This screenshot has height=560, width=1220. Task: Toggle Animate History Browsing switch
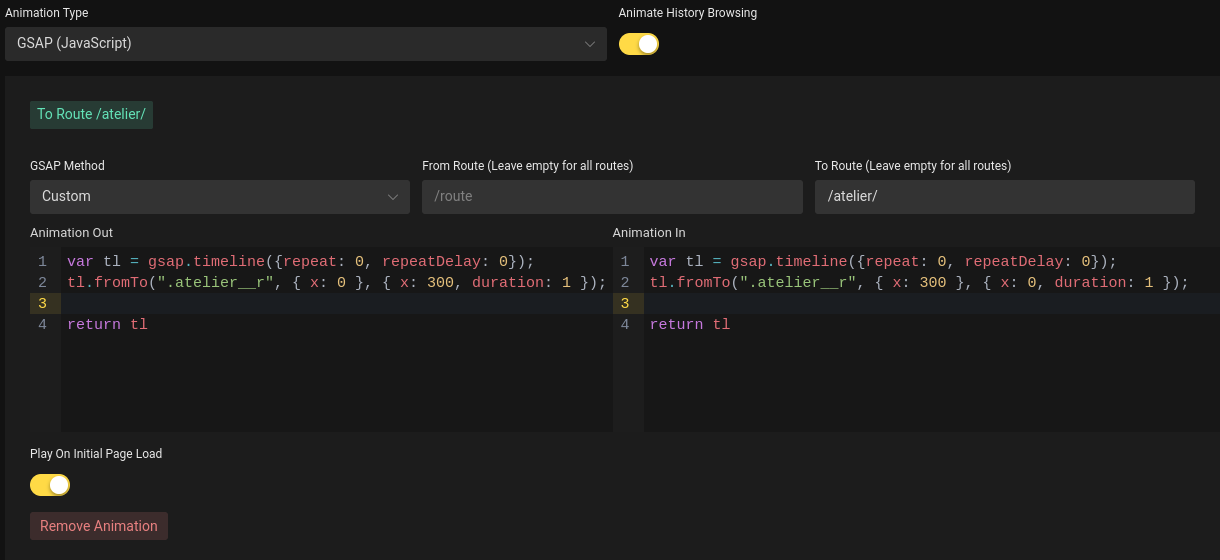click(639, 44)
